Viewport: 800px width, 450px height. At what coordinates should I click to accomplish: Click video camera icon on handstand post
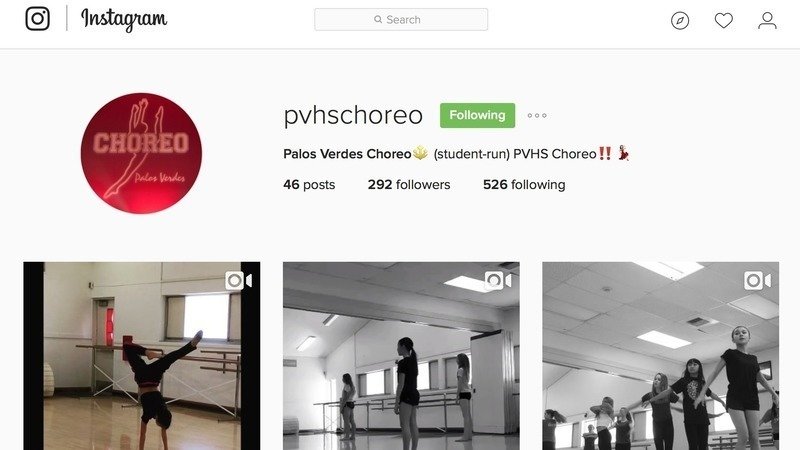(x=239, y=281)
